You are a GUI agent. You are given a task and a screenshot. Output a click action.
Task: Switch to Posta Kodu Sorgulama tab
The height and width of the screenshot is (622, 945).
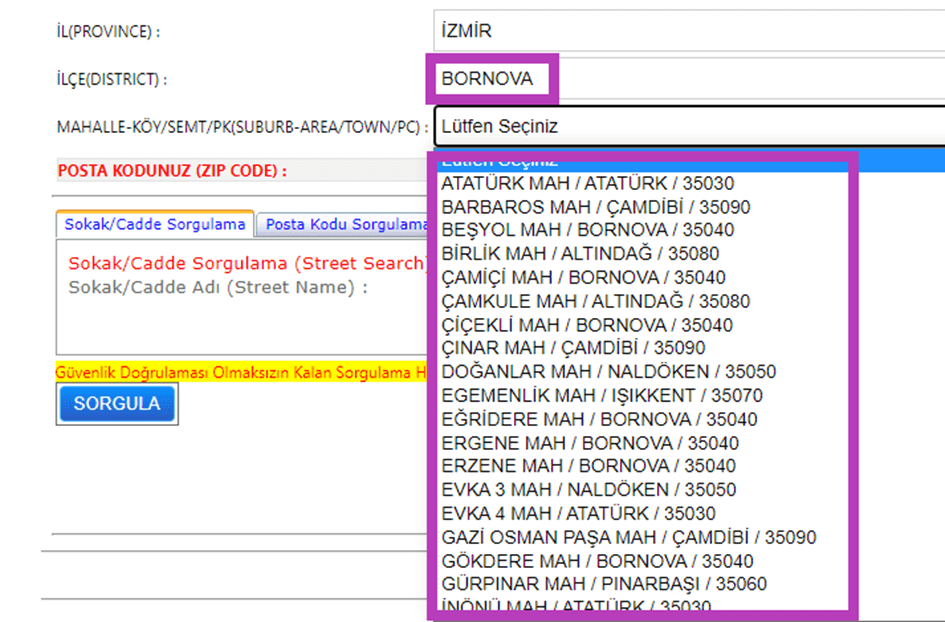point(344,225)
